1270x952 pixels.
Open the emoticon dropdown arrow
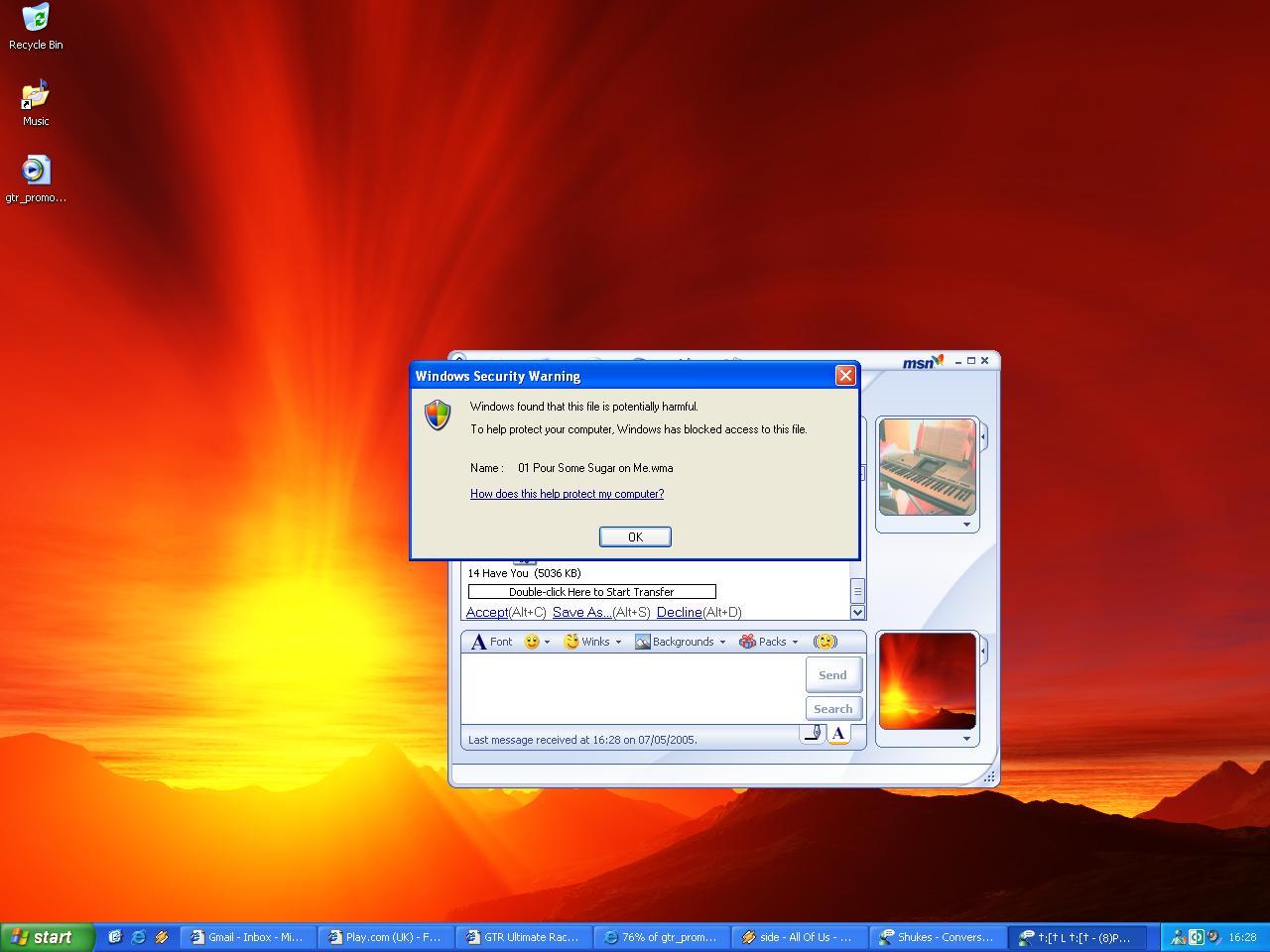(547, 642)
